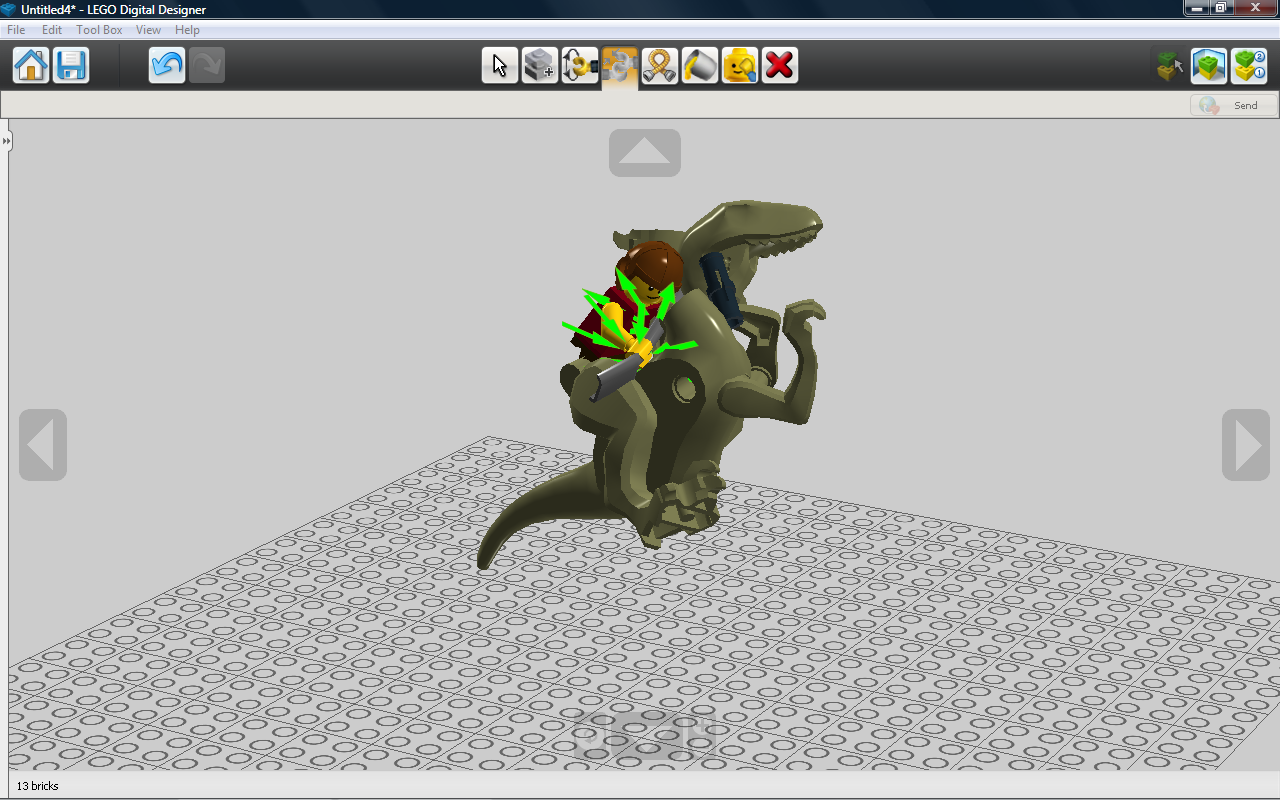
Task: Open the View menu
Action: pos(148,30)
